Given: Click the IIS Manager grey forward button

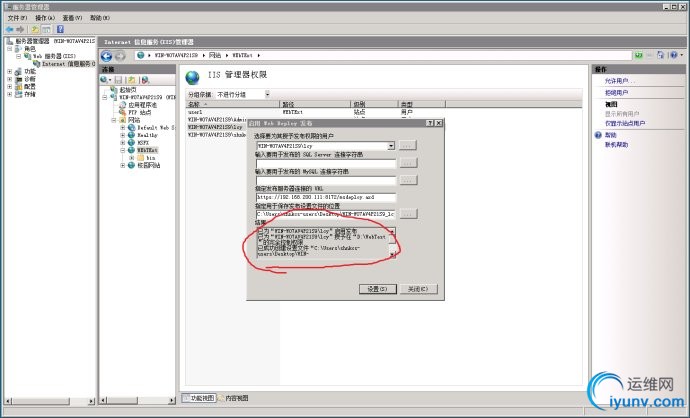Looking at the screenshot, I should coord(120,56).
